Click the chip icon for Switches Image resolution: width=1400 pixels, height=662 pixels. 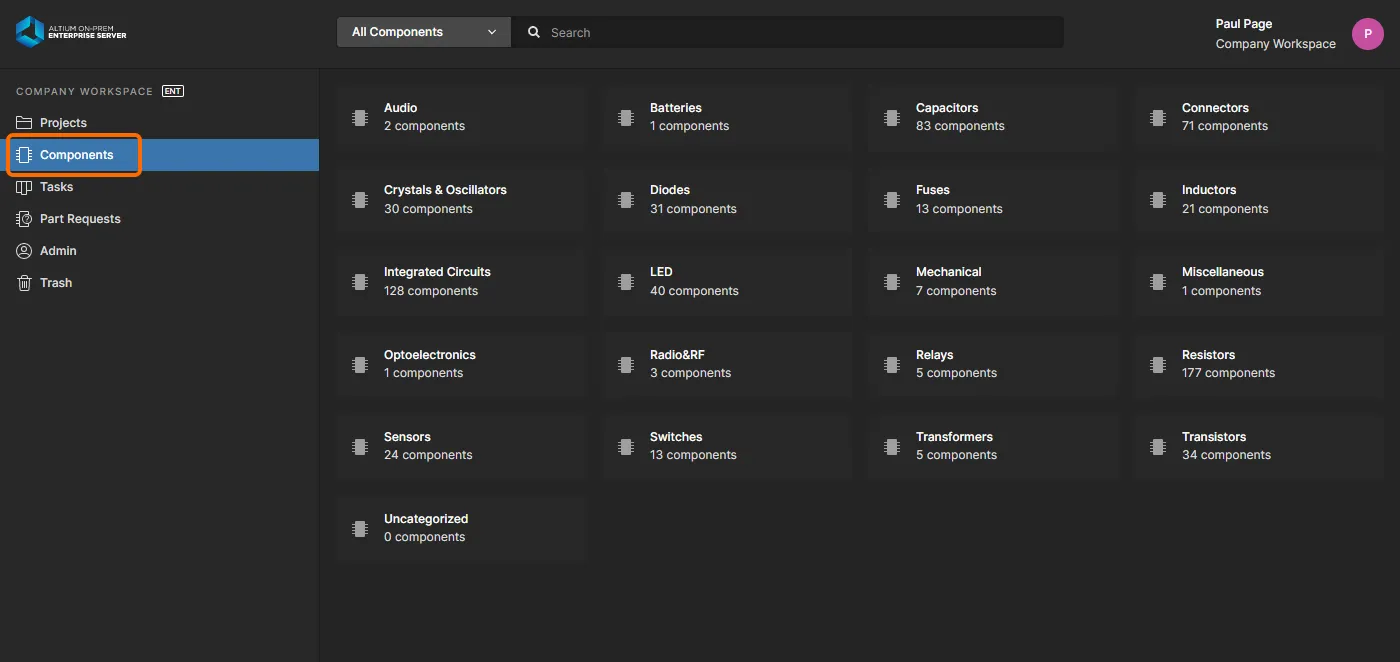[x=626, y=446]
